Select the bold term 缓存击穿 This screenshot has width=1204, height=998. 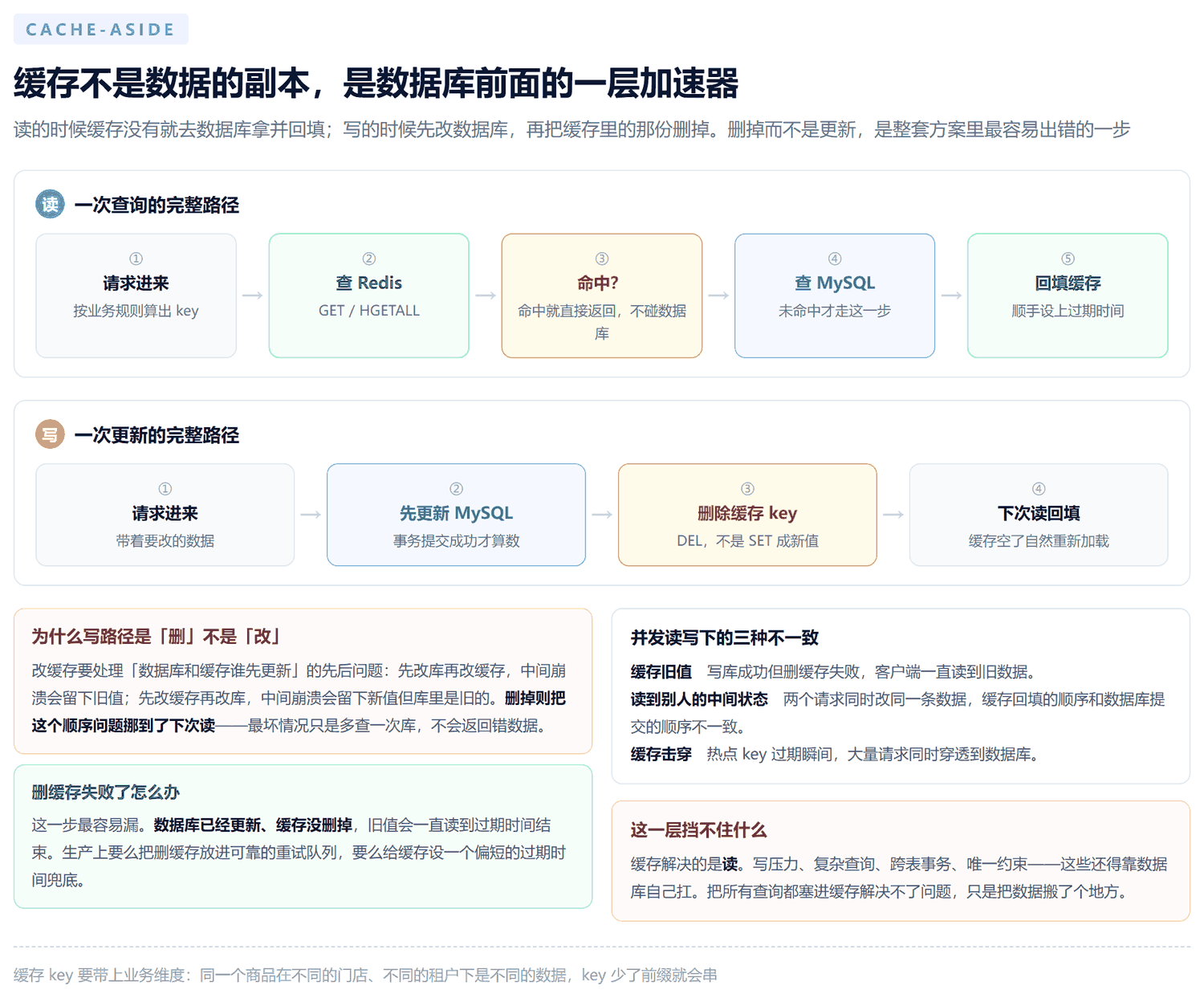[x=661, y=754]
